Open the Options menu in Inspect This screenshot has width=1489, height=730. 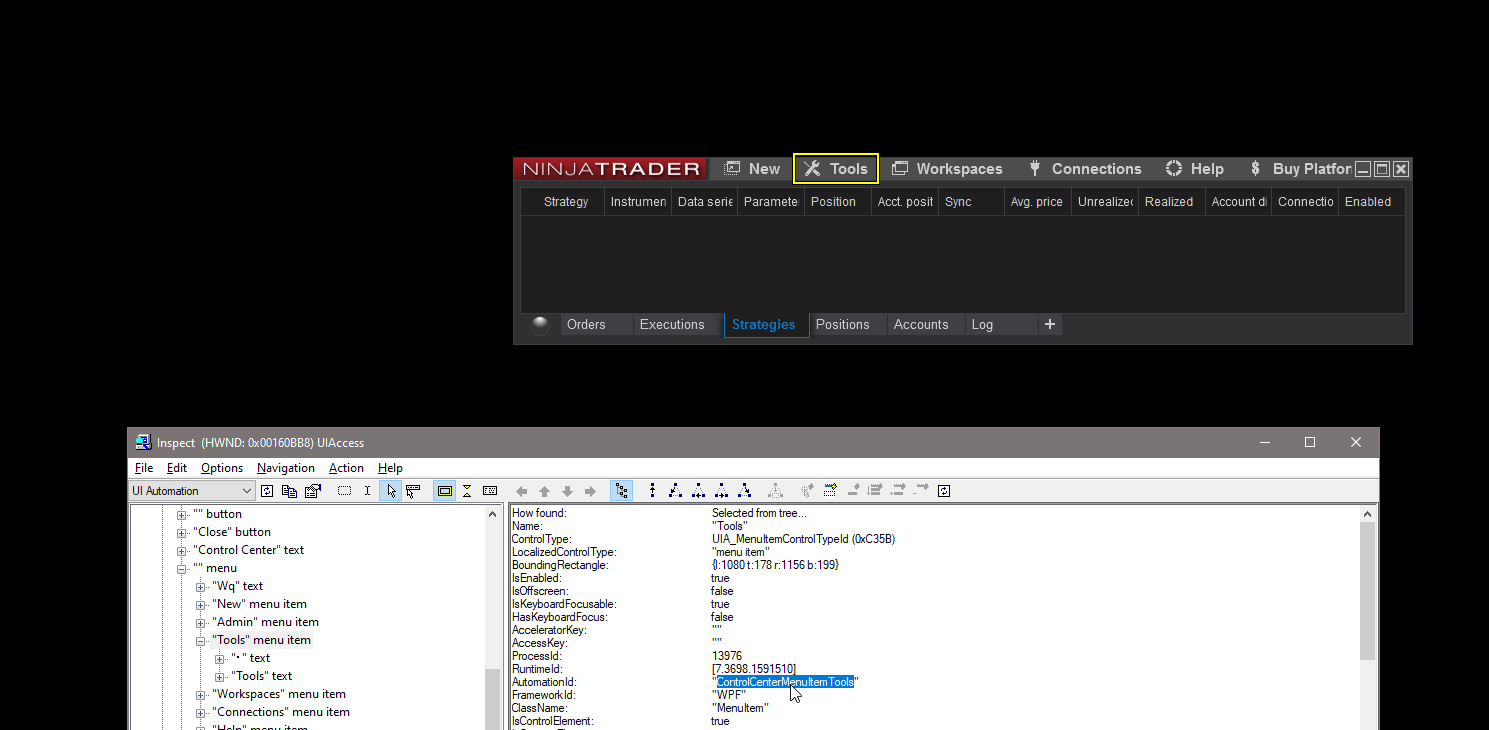point(222,468)
